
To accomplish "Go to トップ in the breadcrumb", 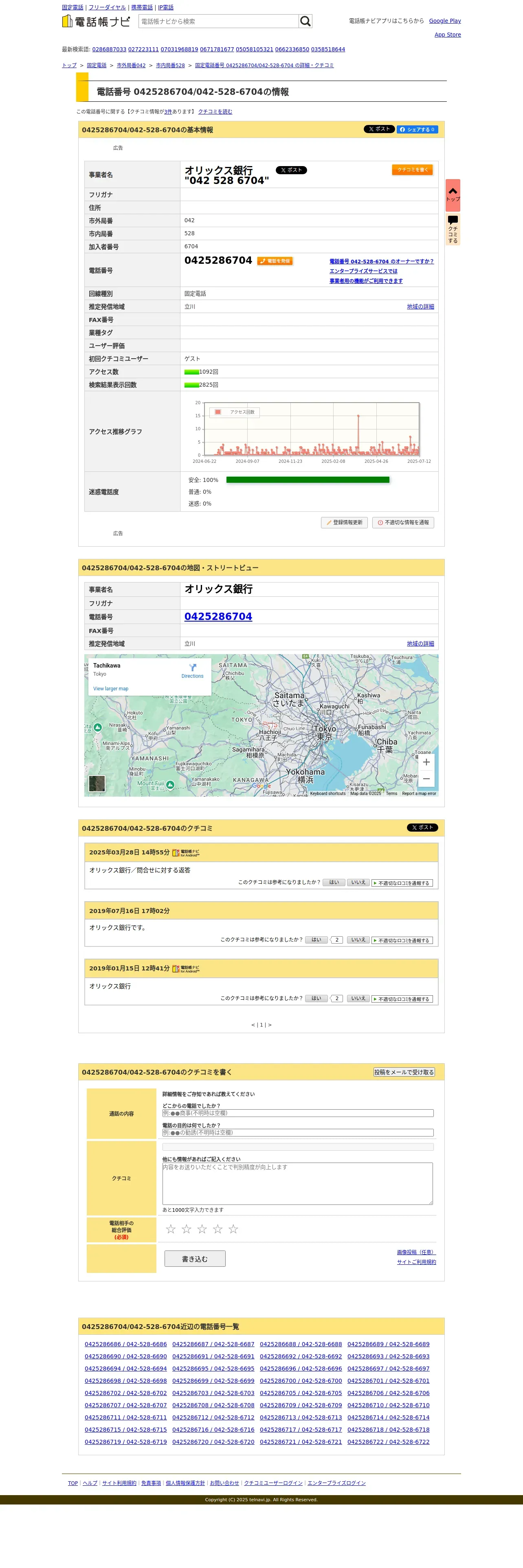I will point(69,65).
